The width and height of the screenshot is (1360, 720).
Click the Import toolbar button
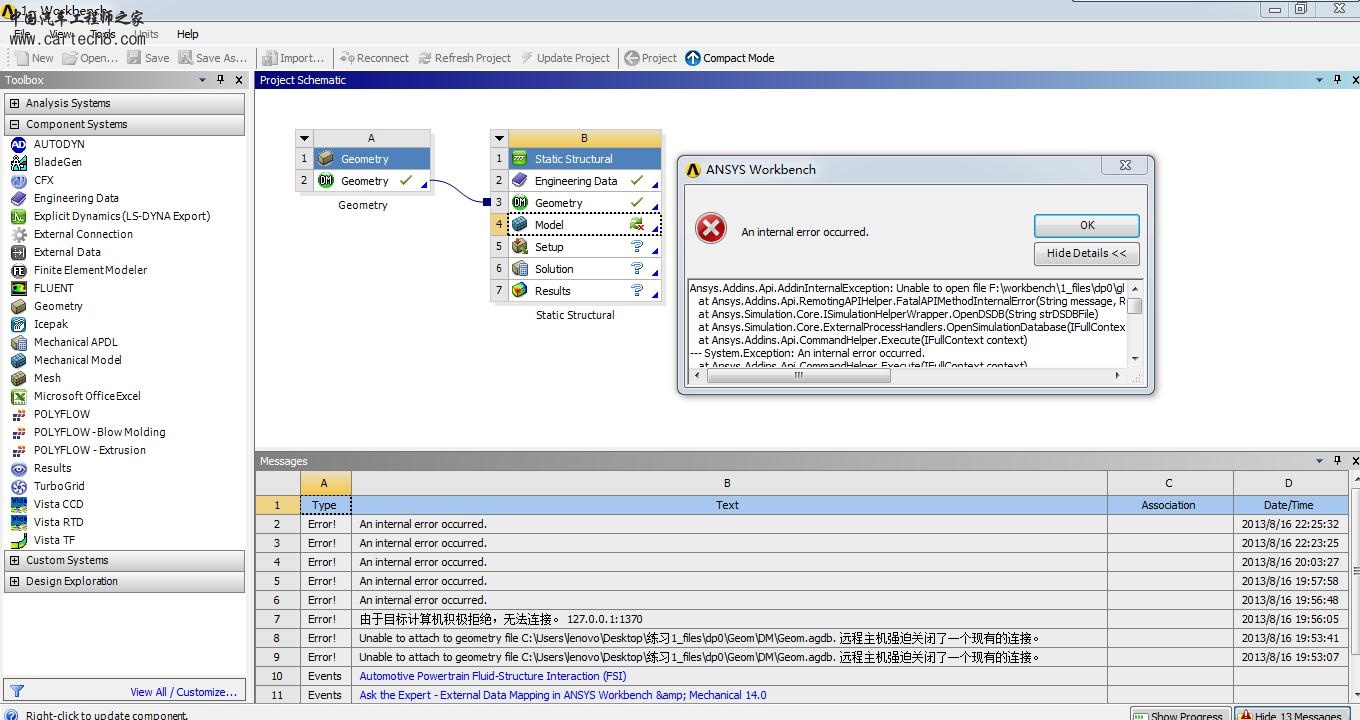pyautogui.click(x=293, y=58)
